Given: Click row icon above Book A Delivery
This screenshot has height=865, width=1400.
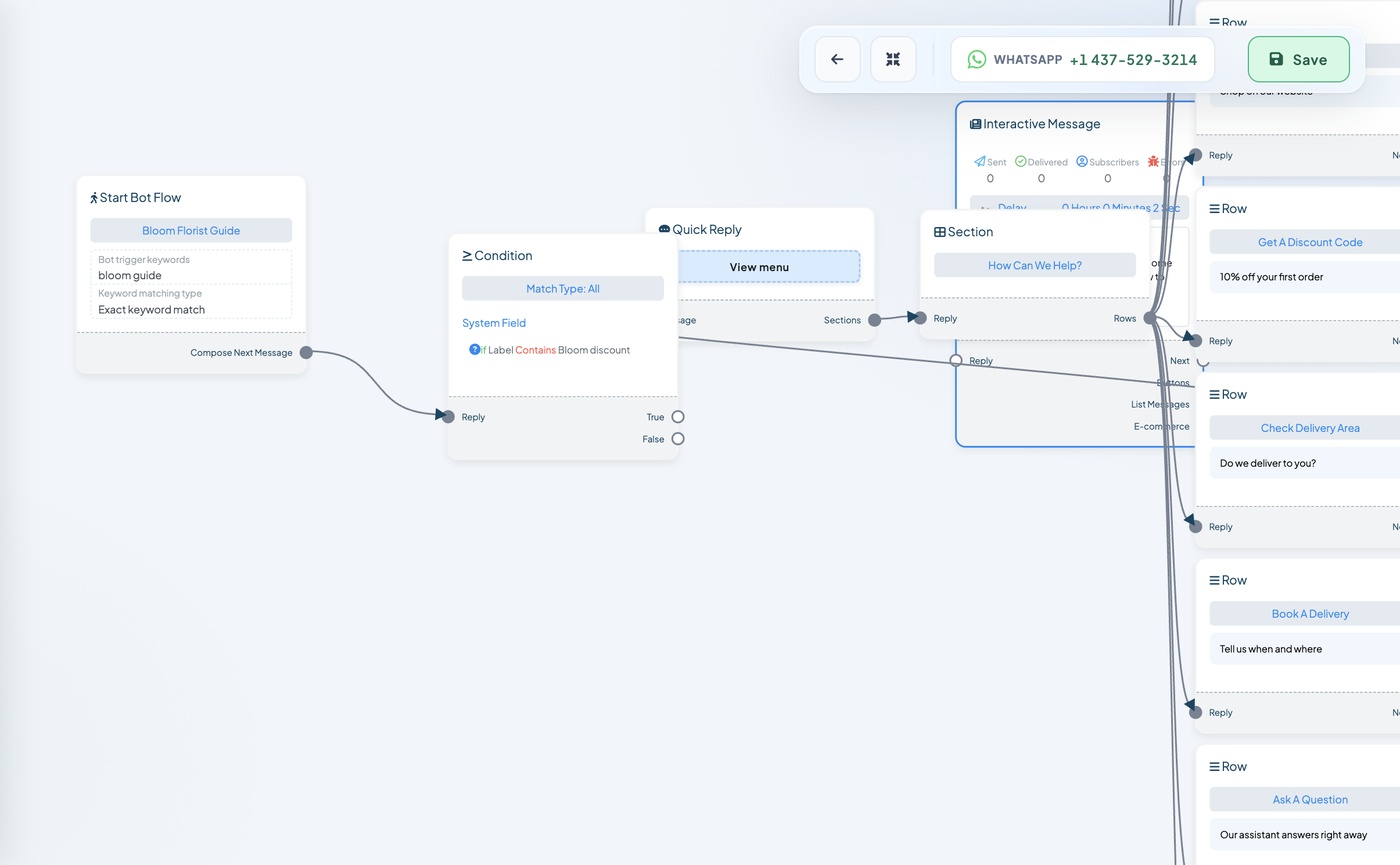Looking at the screenshot, I should [1215, 581].
